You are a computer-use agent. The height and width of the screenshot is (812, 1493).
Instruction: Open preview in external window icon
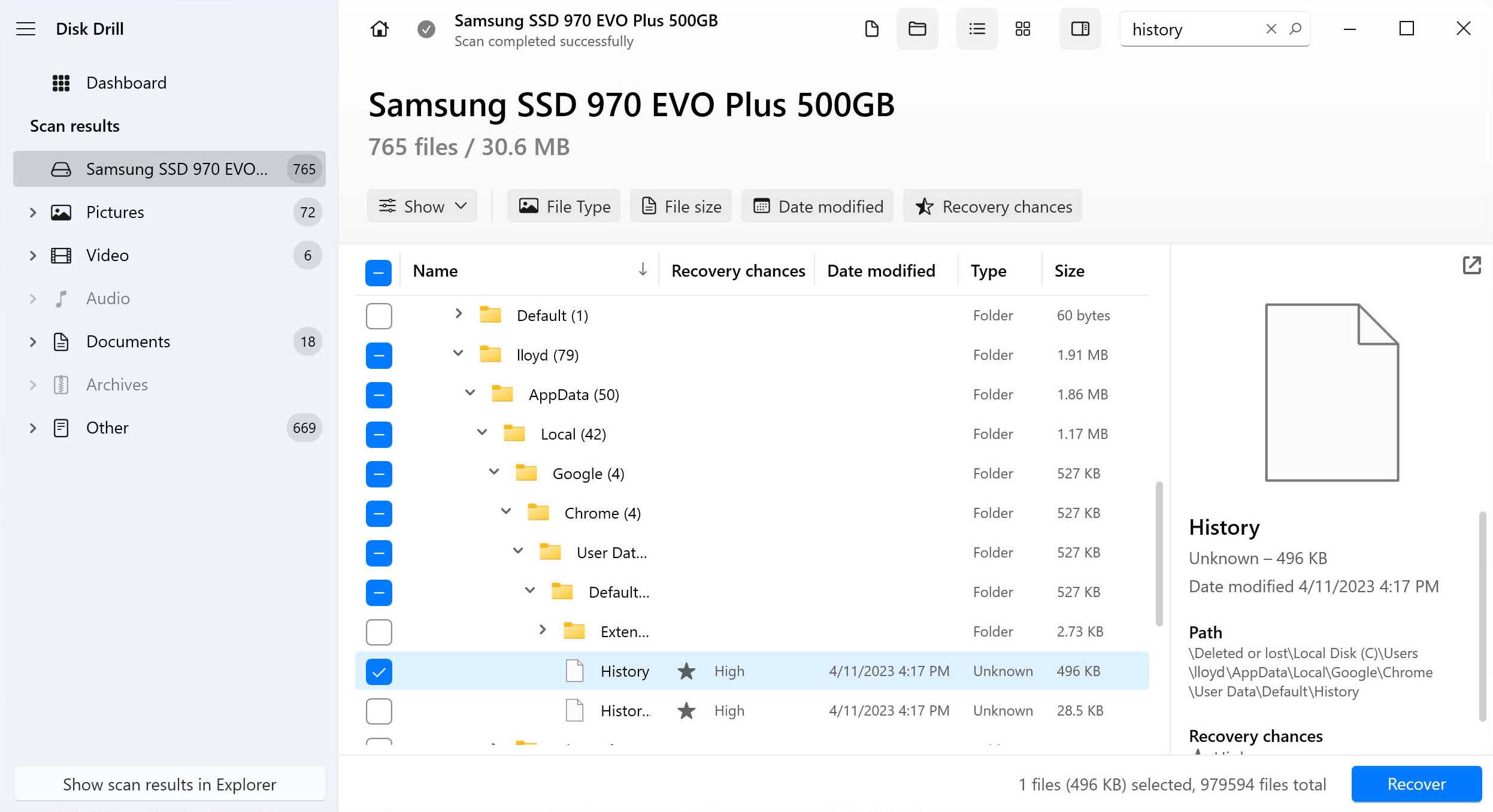pos(1471,265)
